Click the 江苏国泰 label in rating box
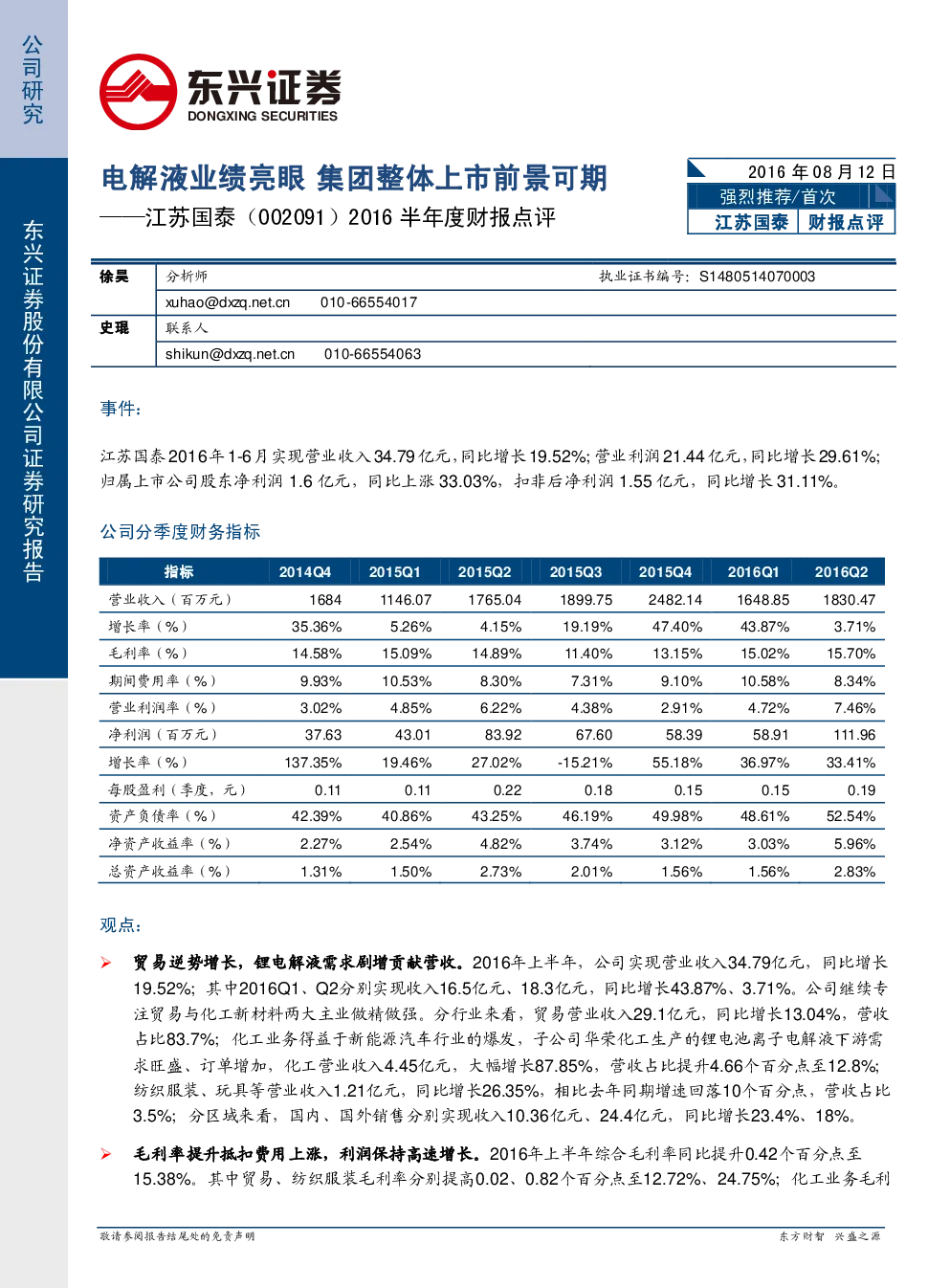Viewport: 950px width, 1288px height. click(x=751, y=222)
